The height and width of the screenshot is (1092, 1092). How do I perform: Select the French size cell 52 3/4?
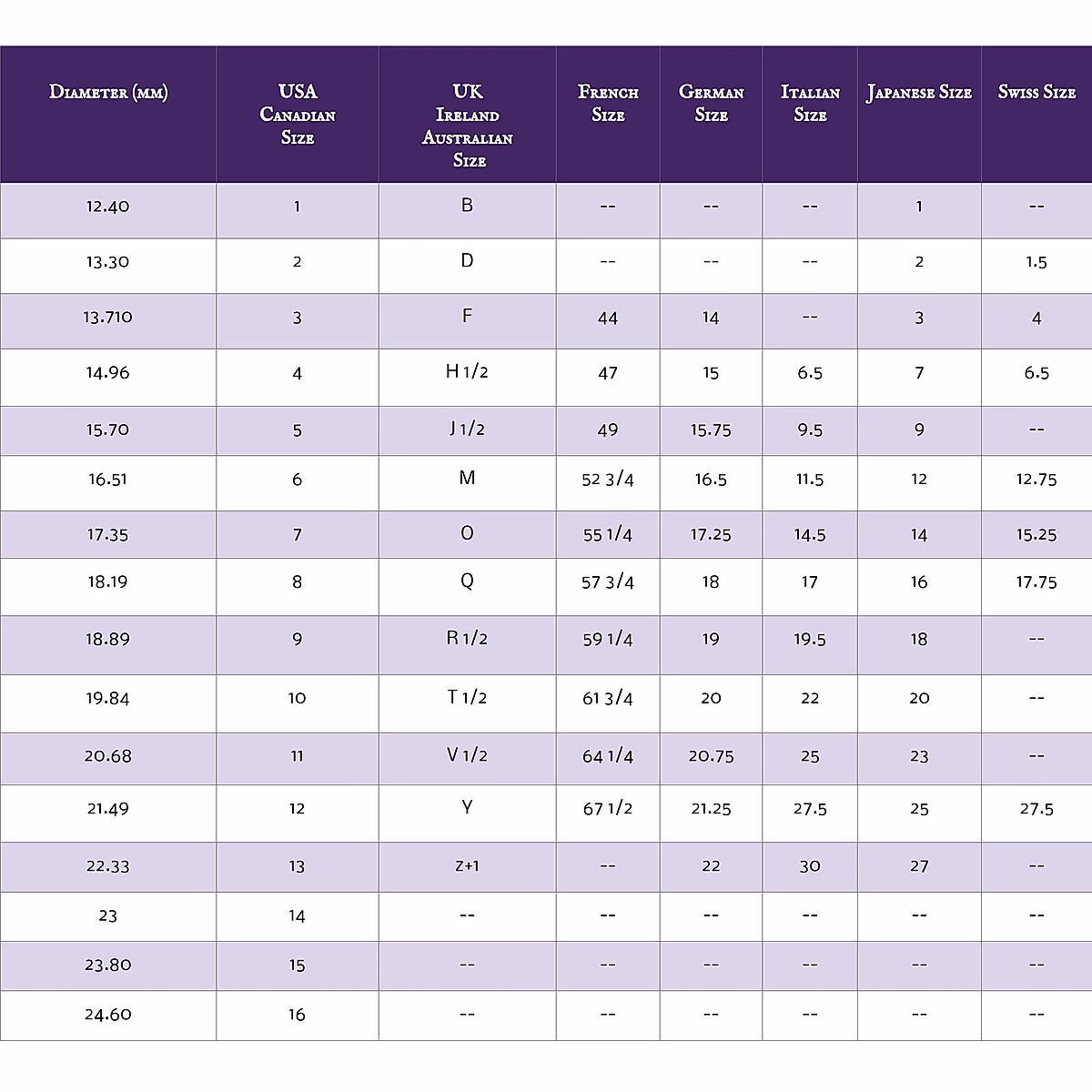[608, 480]
